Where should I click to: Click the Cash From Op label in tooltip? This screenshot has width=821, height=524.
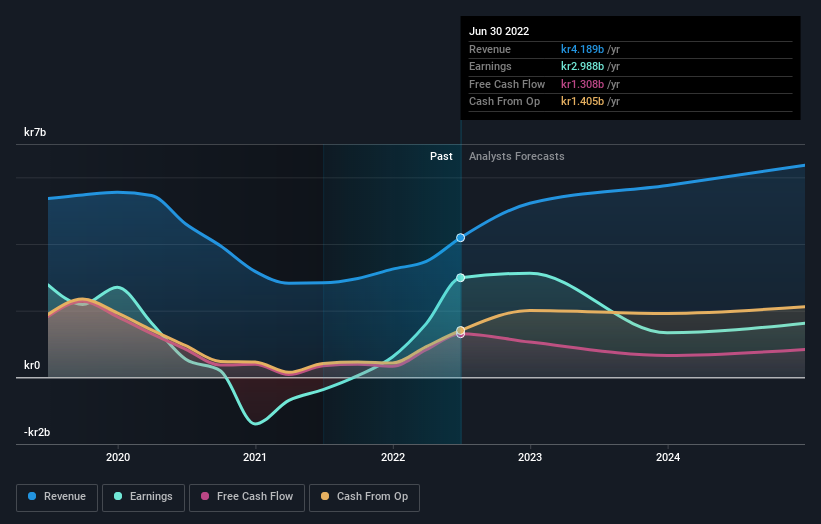pyautogui.click(x=504, y=102)
